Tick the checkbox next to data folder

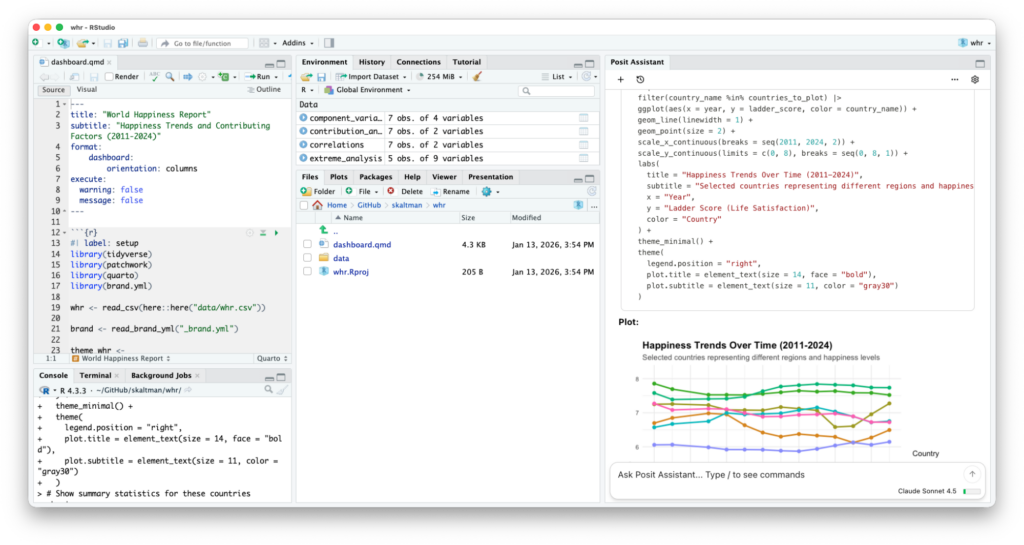(x=308, y=258)
